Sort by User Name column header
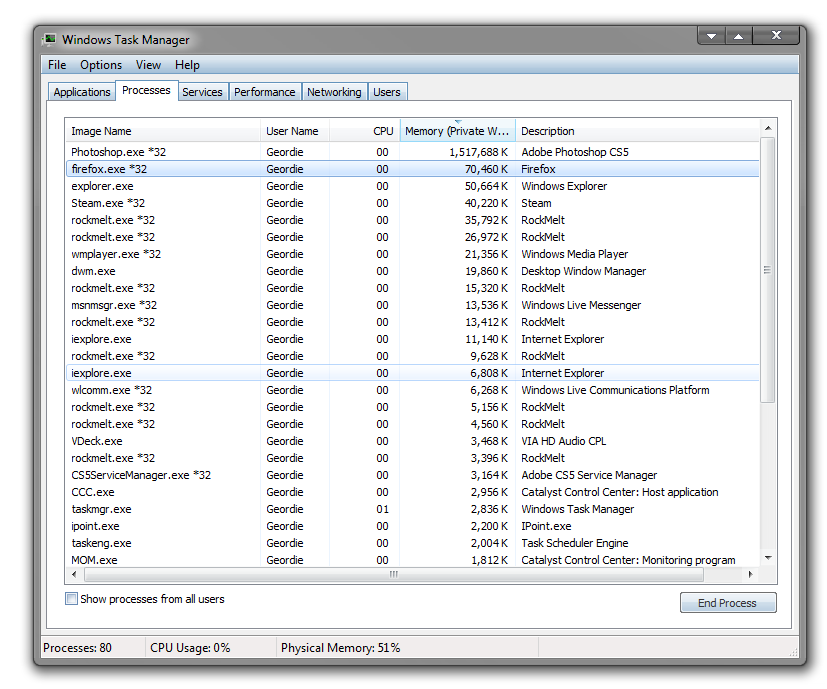 (294, 131)
